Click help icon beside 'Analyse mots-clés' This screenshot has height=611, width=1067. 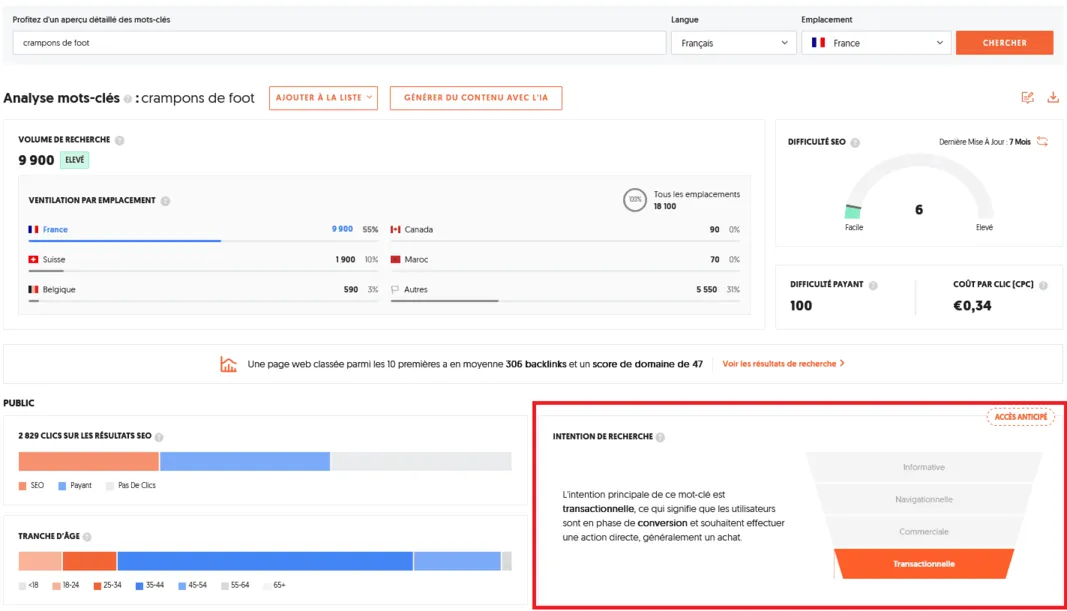(127, 99)
